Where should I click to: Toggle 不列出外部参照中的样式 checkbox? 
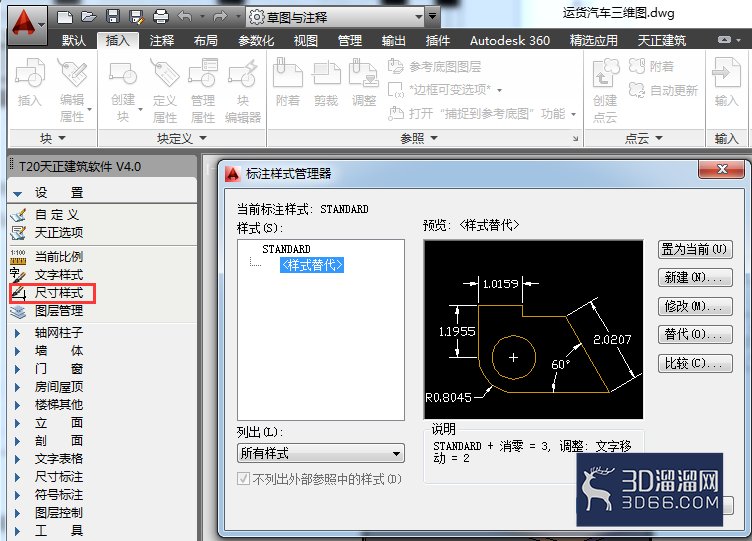tap(244, 479)
